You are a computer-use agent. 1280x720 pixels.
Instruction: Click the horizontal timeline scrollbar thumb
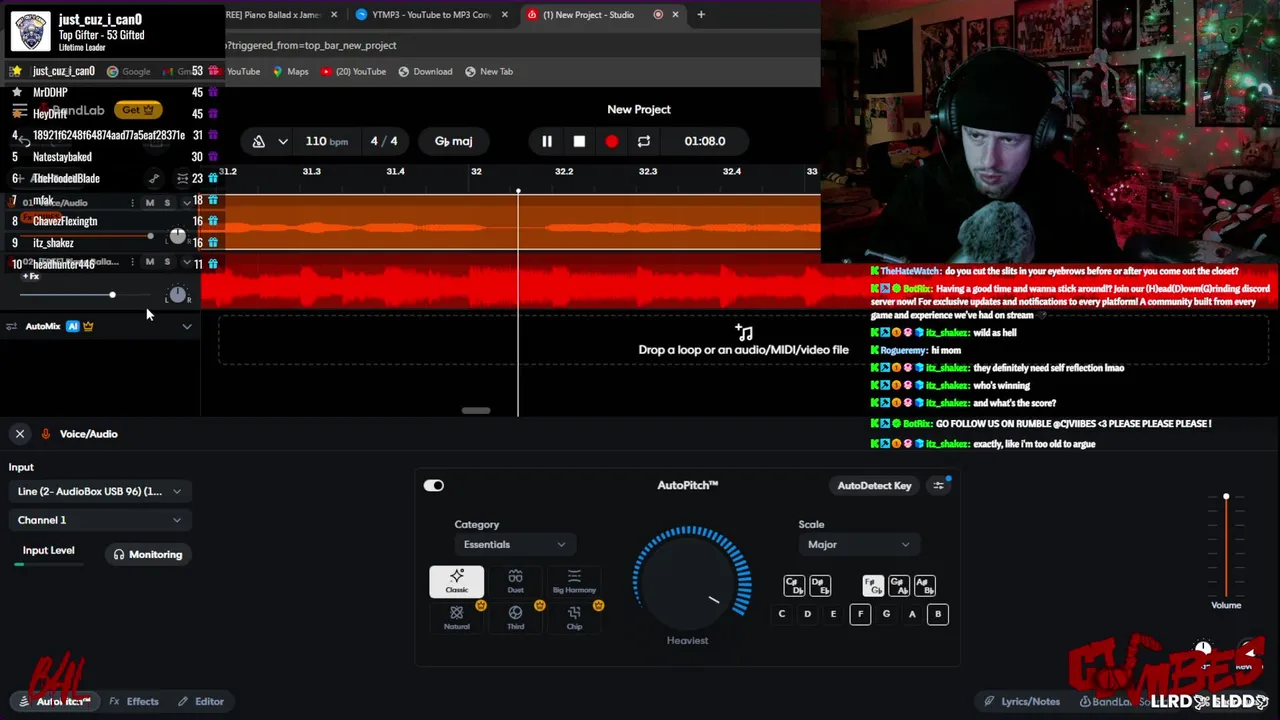point(476,410)
